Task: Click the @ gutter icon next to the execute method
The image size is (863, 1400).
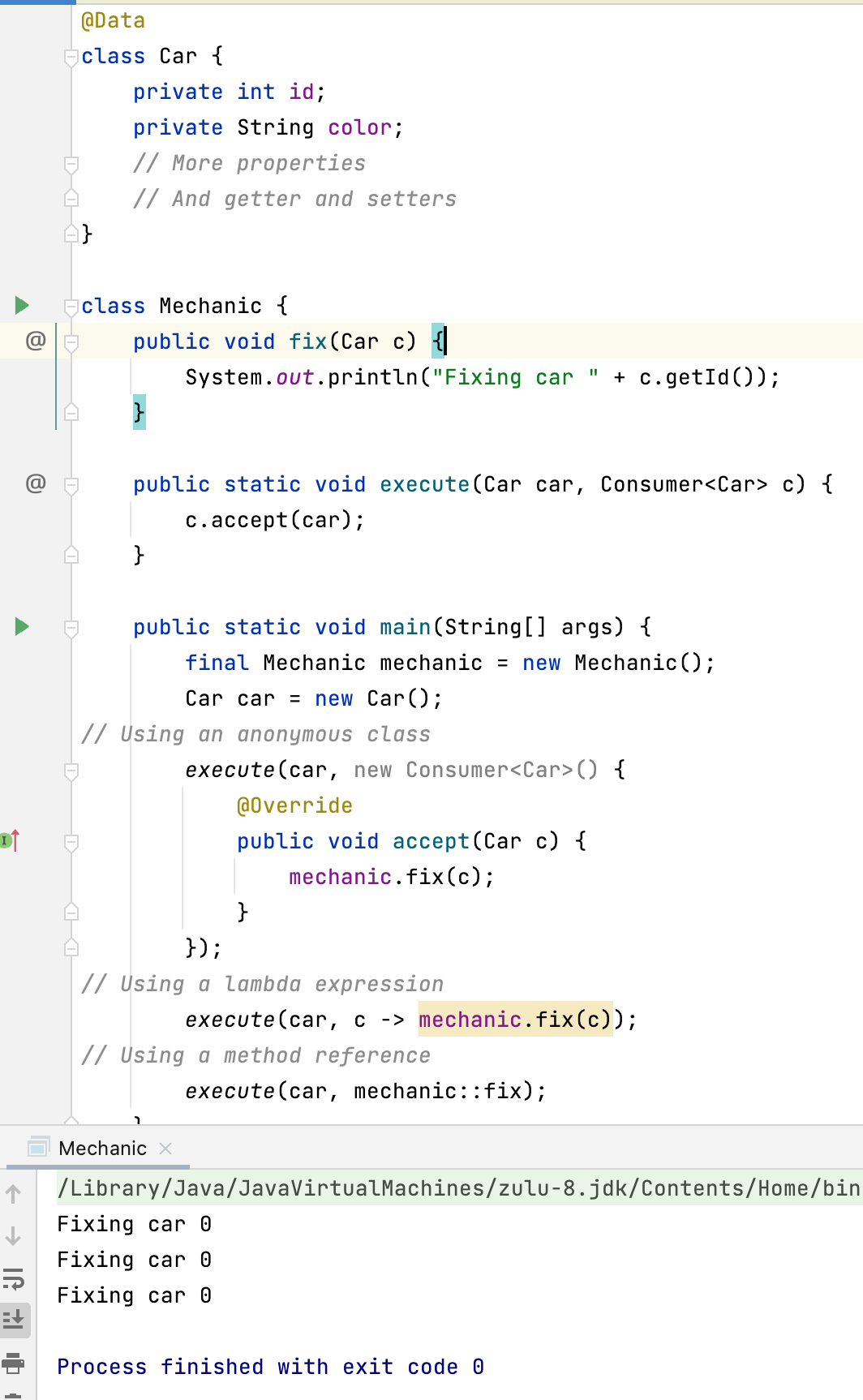Action: (36, 483)
